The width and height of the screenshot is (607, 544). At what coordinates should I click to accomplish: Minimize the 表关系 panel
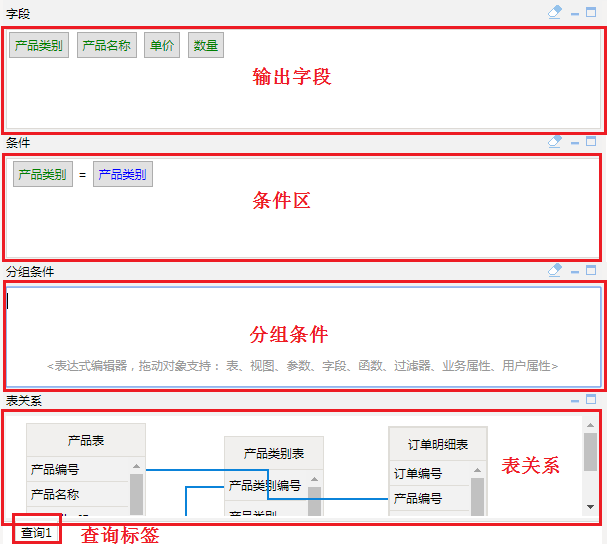click(575, 401)
